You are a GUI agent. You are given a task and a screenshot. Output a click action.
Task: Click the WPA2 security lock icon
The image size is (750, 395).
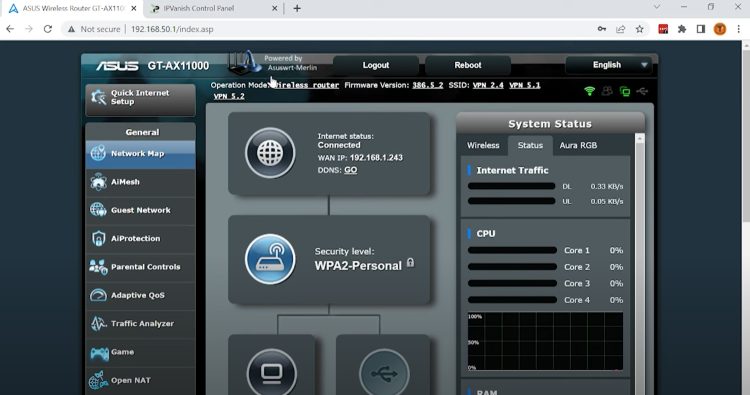tap(410, 263)
